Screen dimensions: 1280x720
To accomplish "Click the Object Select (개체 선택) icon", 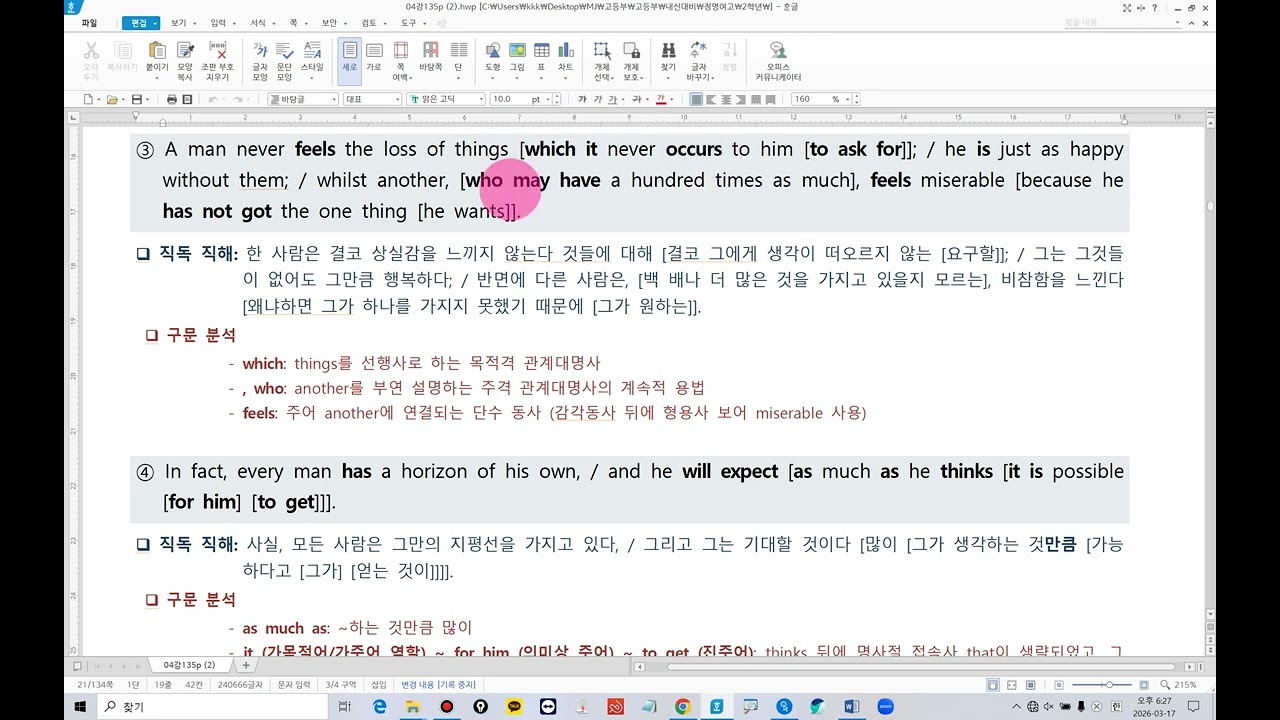I will click(x=602, y=50).
